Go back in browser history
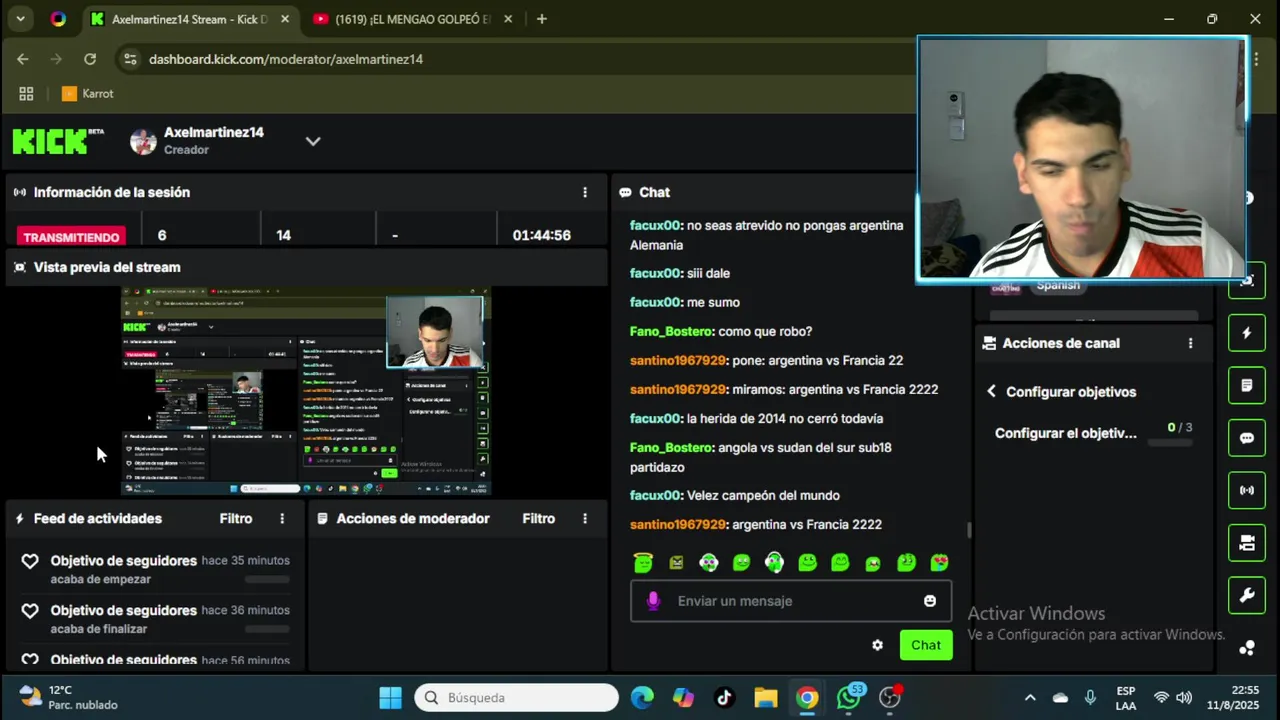The image size is (1280, 720). [23, 59]
